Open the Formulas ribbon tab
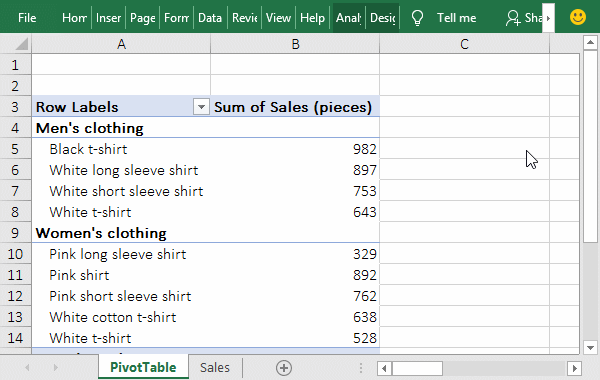 (x=176, y=18)
